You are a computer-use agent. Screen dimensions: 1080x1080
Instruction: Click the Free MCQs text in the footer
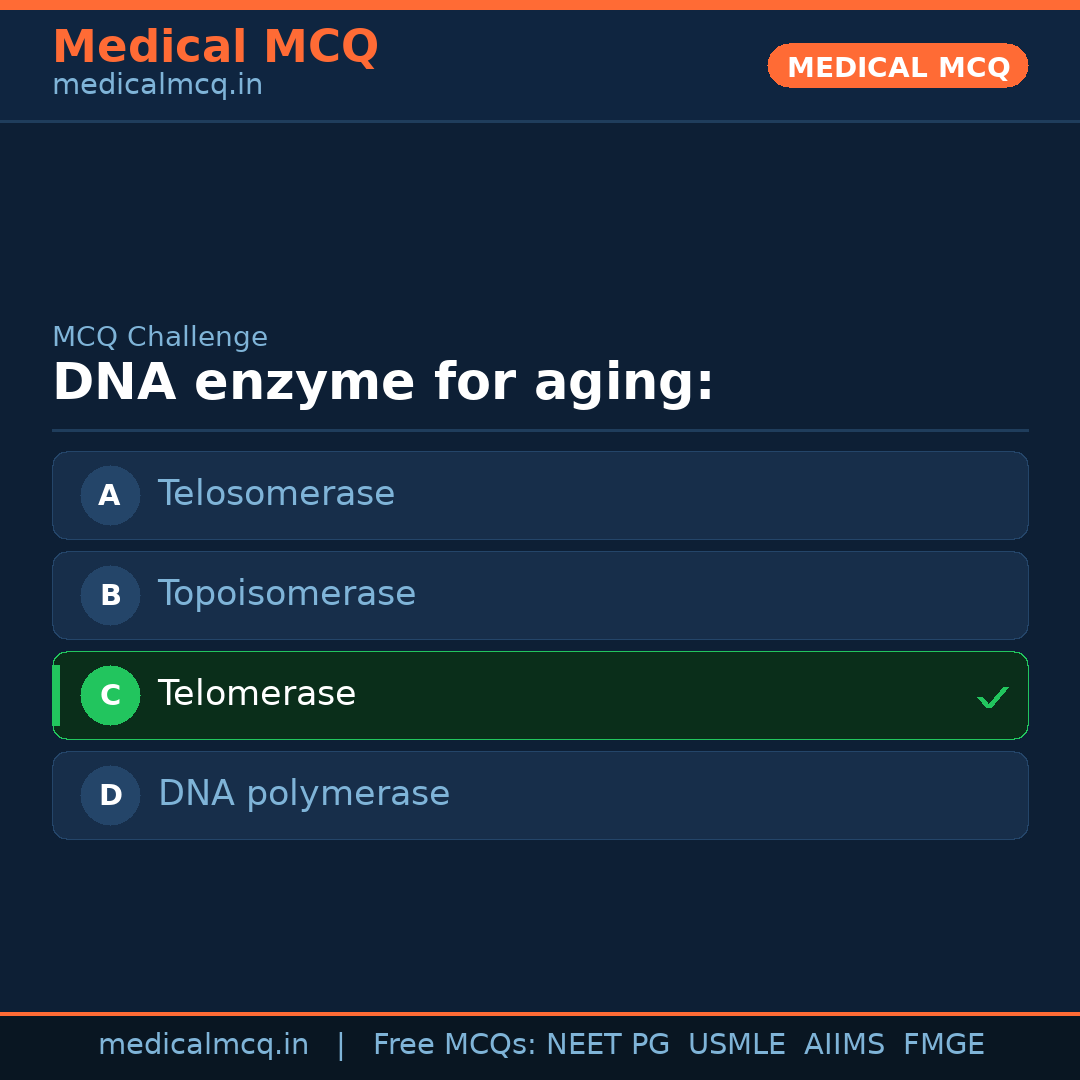pos(455,1045)
